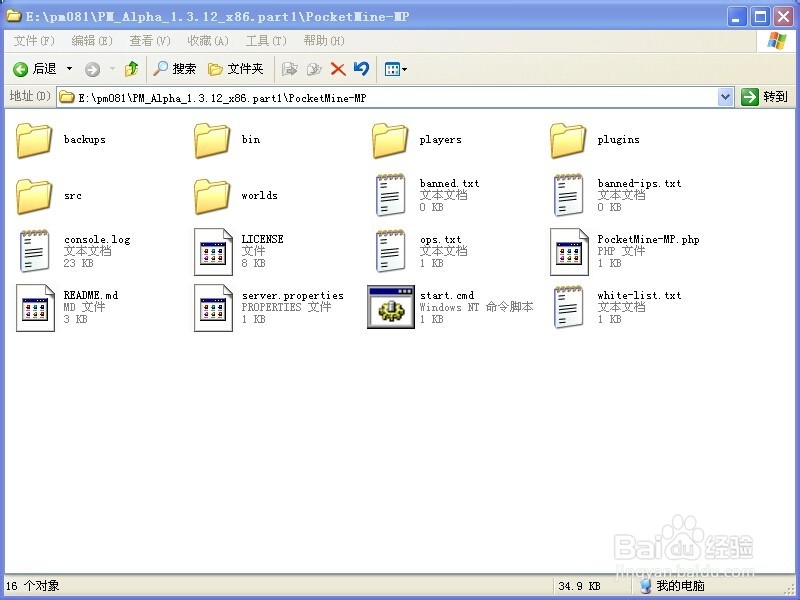The width and height of the screenshot is (800, 600).
Task: Select the banned.txt file icon
Action: tap(390, 195)
